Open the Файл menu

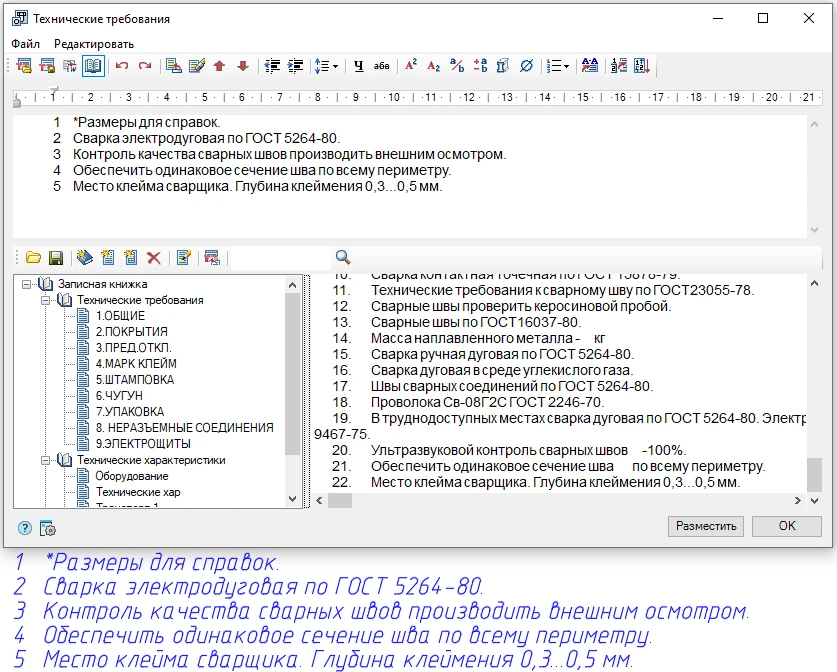click(26, 44)
